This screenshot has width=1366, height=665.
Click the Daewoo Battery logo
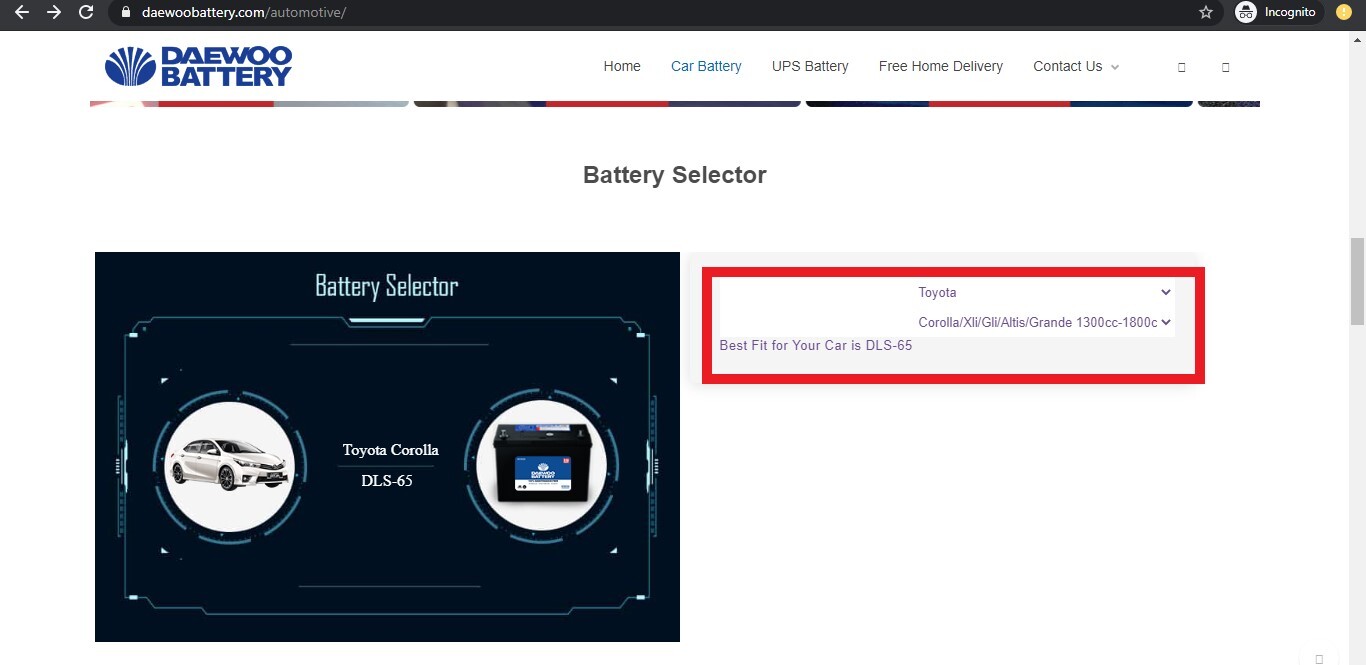(198, 66)
